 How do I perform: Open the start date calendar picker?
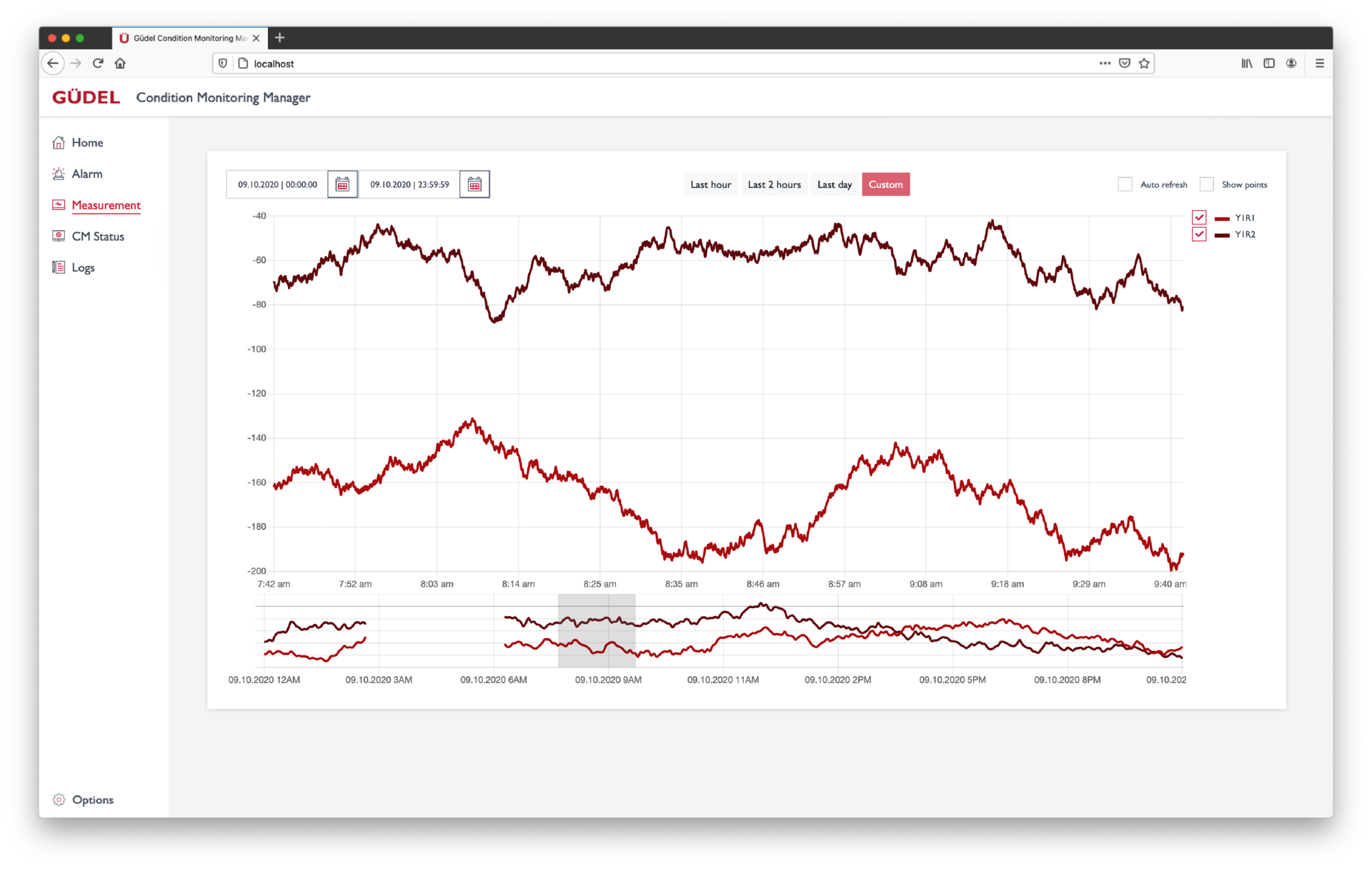tap(342, 184)
